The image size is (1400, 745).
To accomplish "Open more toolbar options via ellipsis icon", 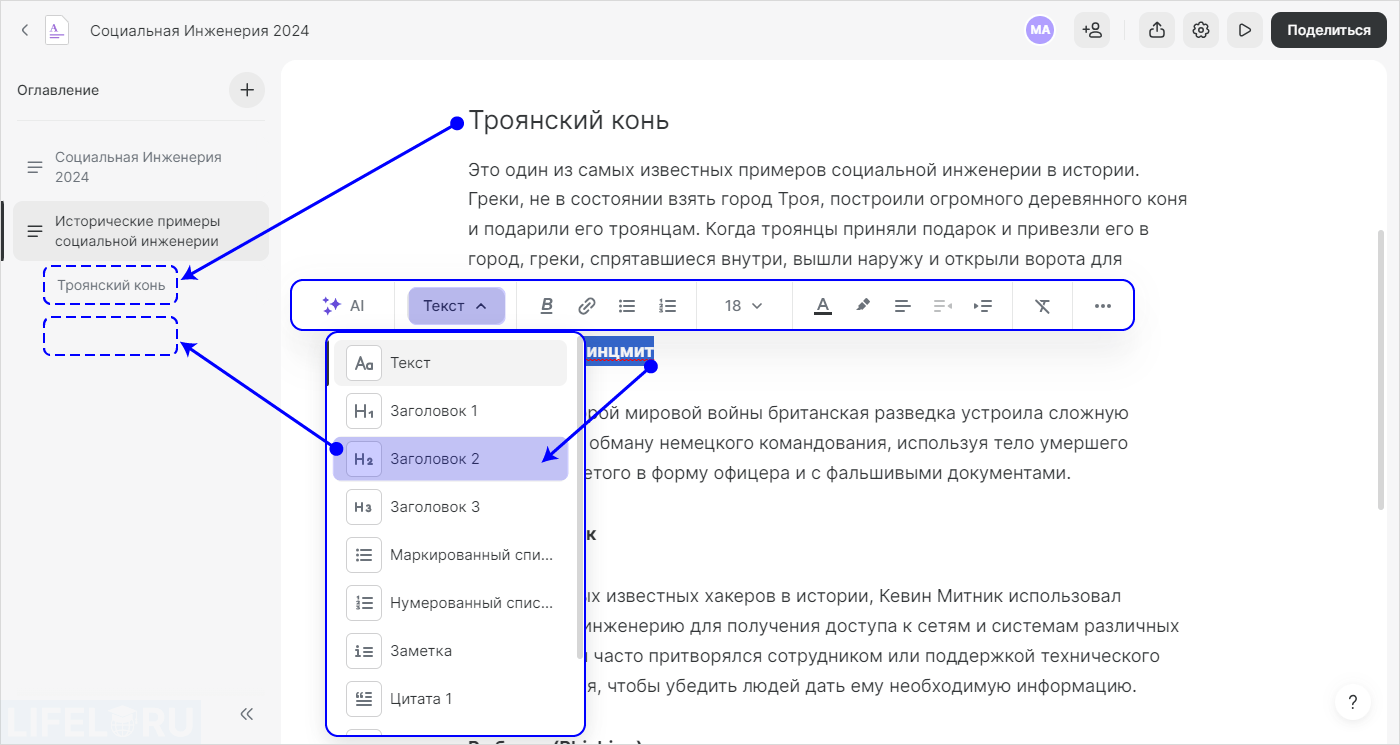I will pos(1103,305).
